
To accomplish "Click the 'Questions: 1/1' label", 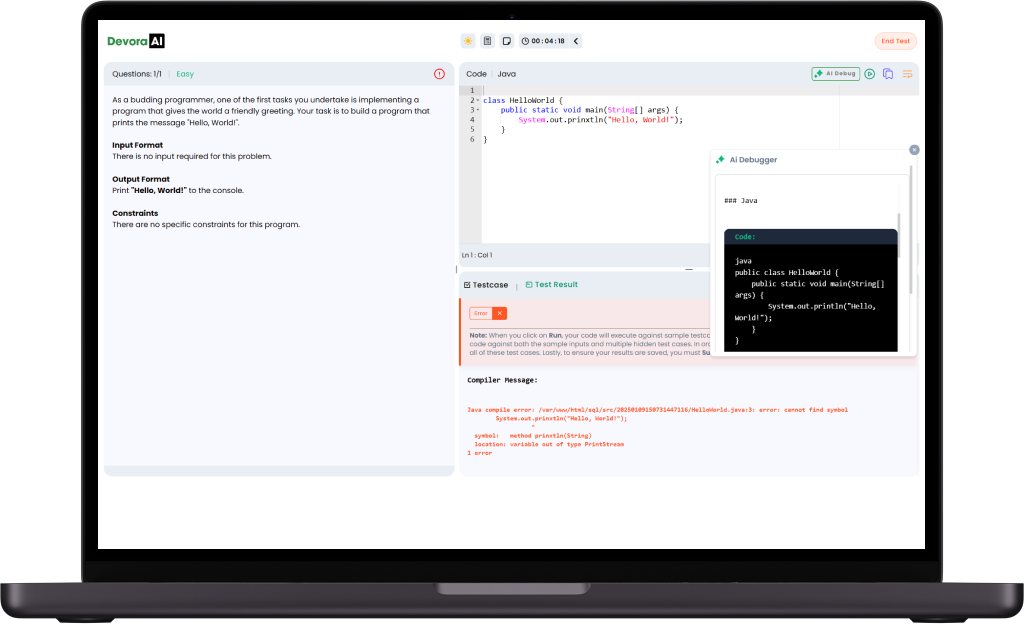I will pyautogui.click(x=136, y=74).
